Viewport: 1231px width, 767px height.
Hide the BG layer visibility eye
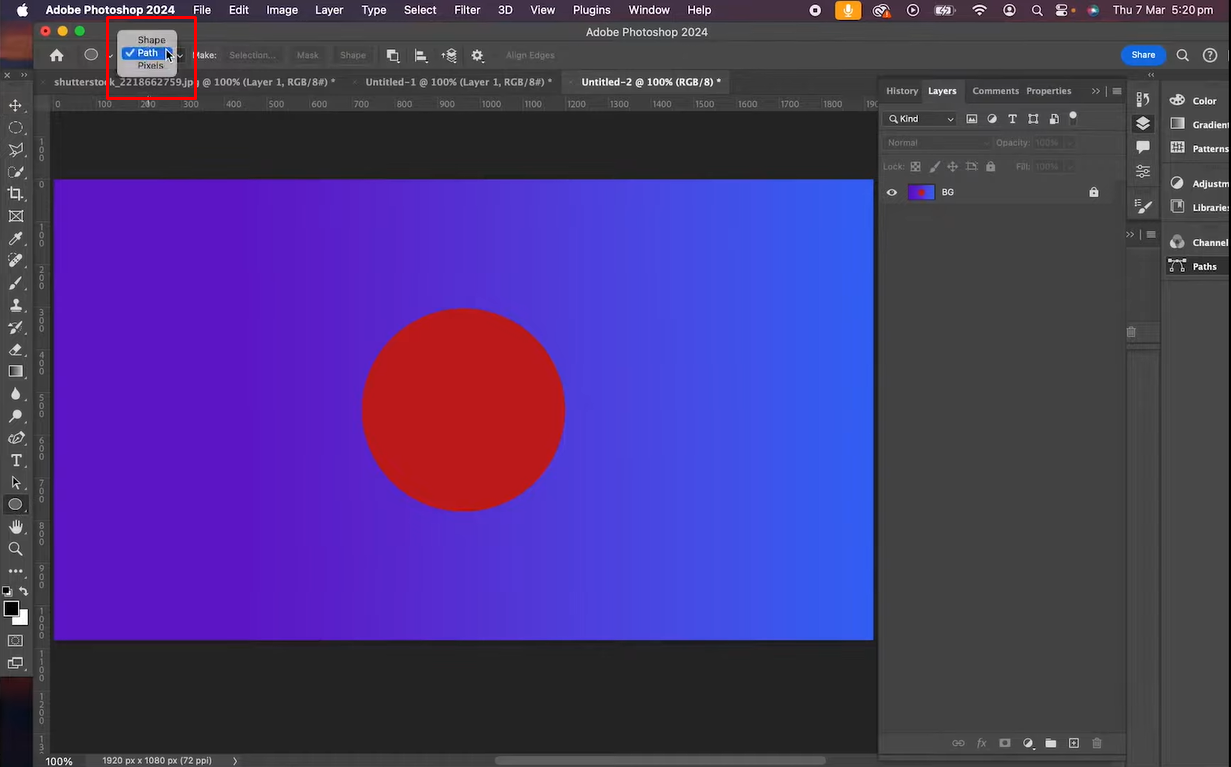(891, 191)
